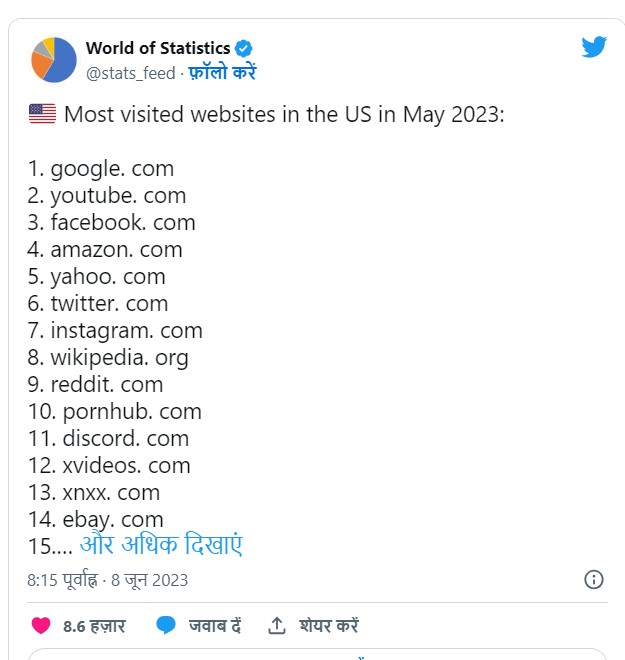The height and width of the screenshot is (660, 625).
Task: Click World of Statistics account name
Action: (158, 48)
